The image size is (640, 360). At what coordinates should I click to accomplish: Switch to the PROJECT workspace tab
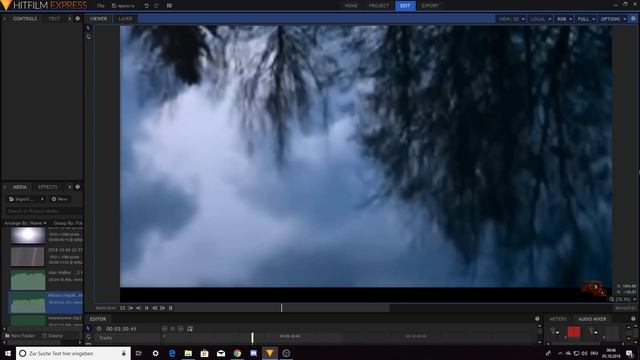click(379, 6)
